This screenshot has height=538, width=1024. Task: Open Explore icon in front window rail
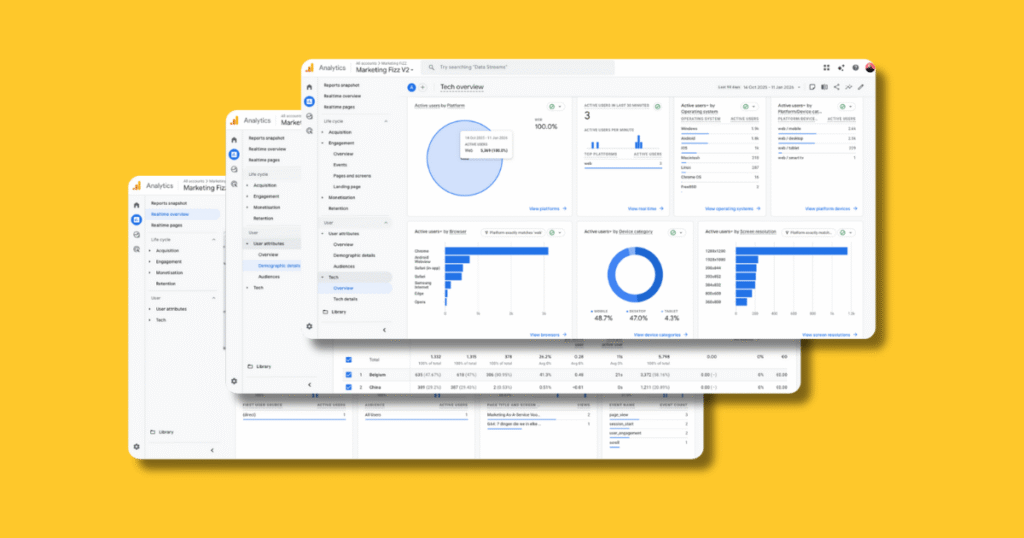pyautogui.click(x=310, y=116)
